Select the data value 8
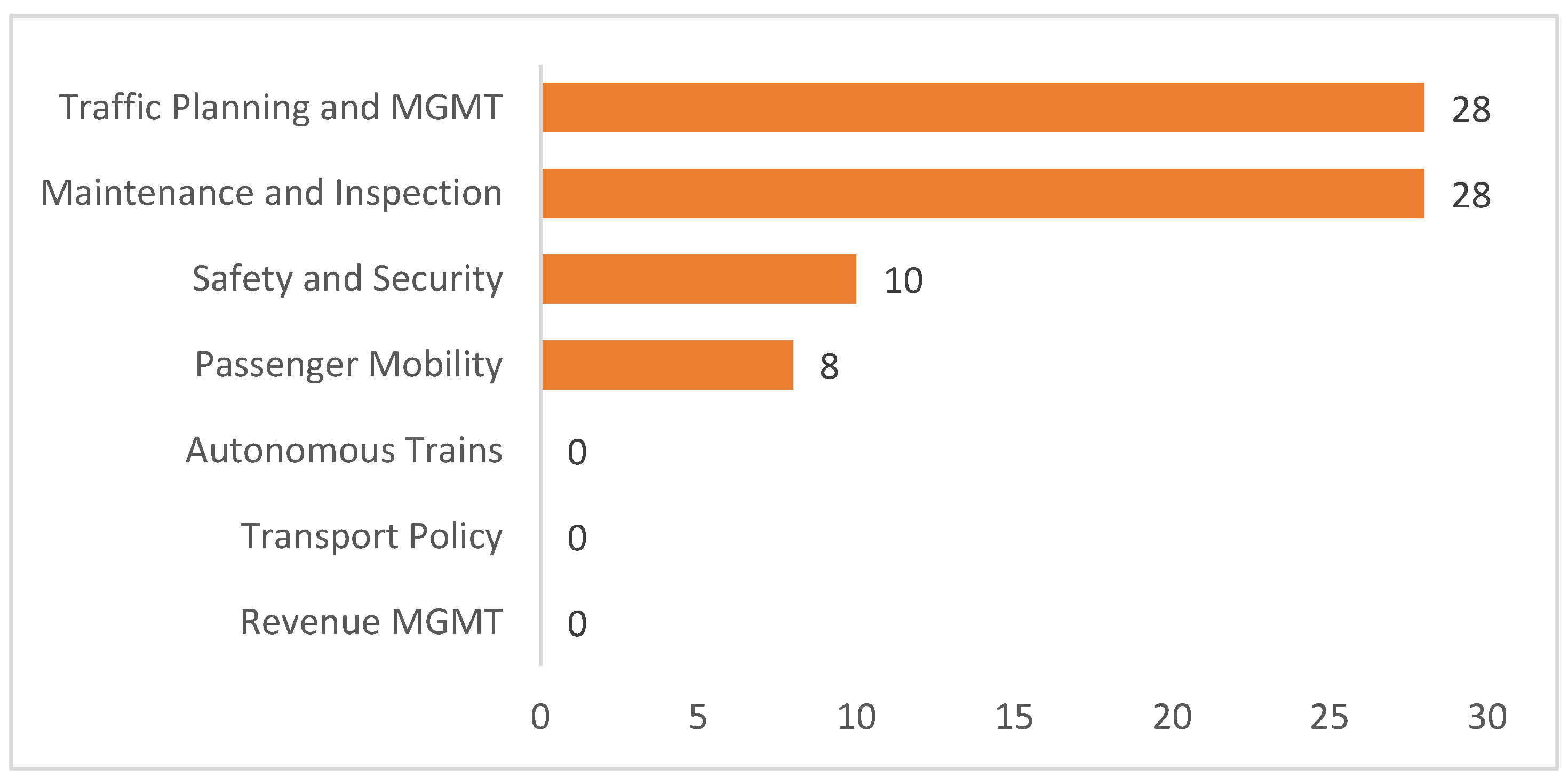 point(829,367)
